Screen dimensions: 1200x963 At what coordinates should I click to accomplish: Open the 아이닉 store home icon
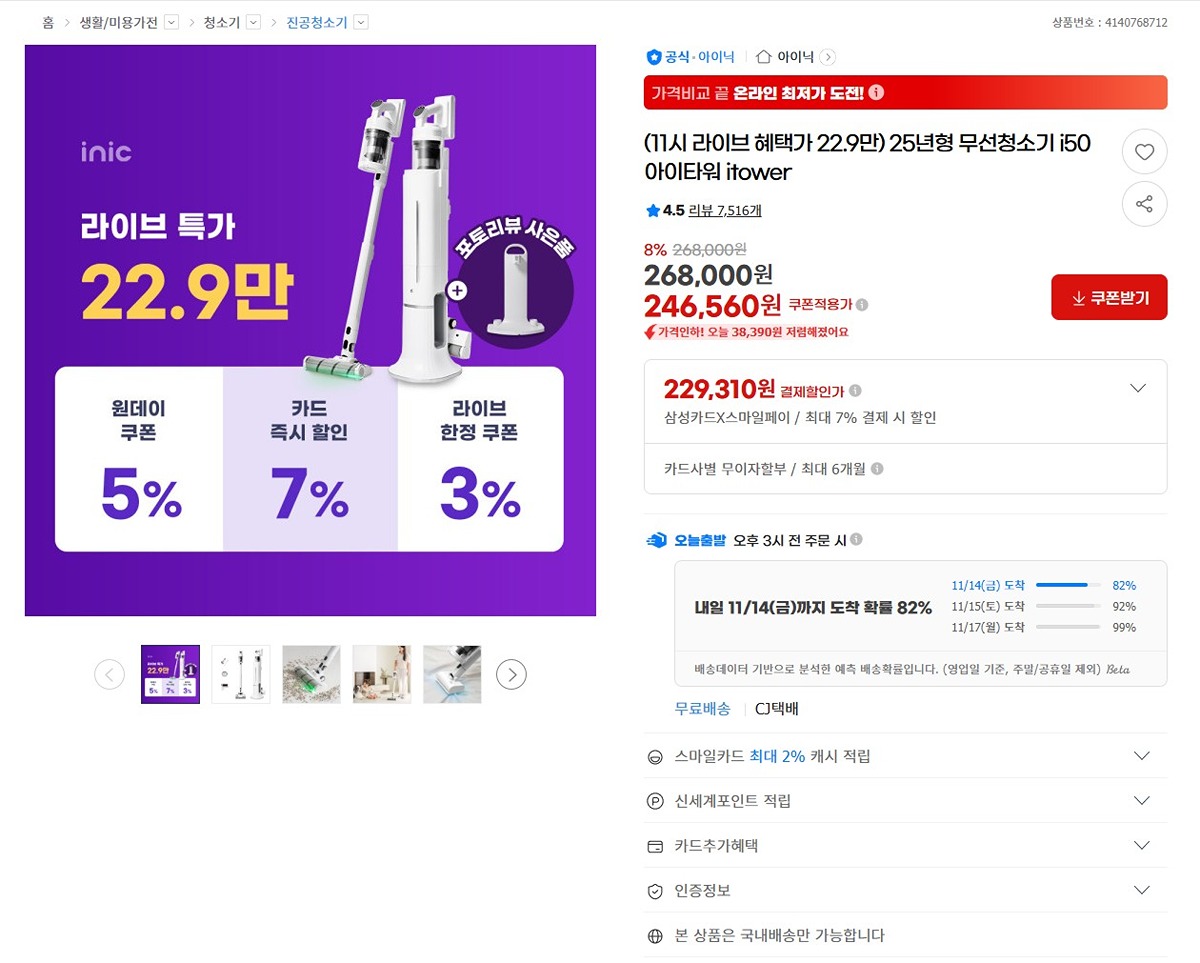764,57
